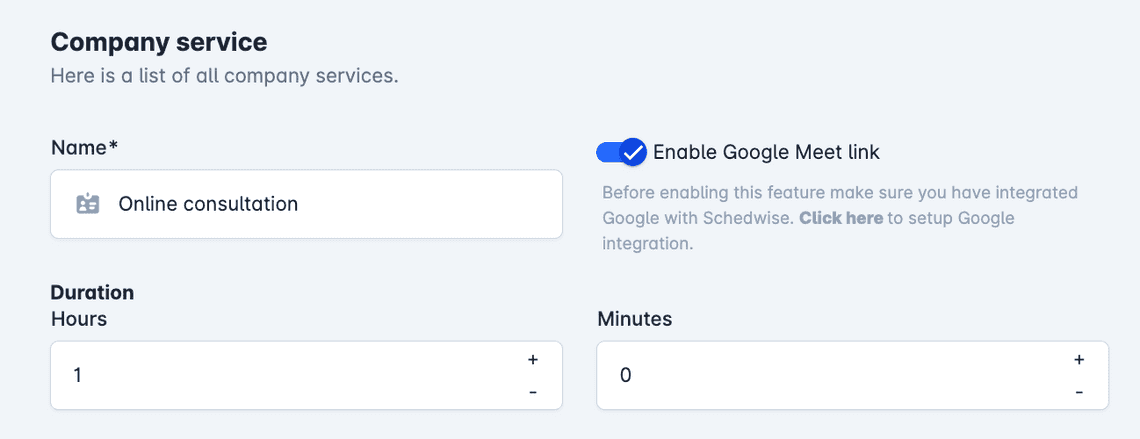Click the checkmark knob on the Meet toggle
The image size is (1140, 439).
pos(633,152)
